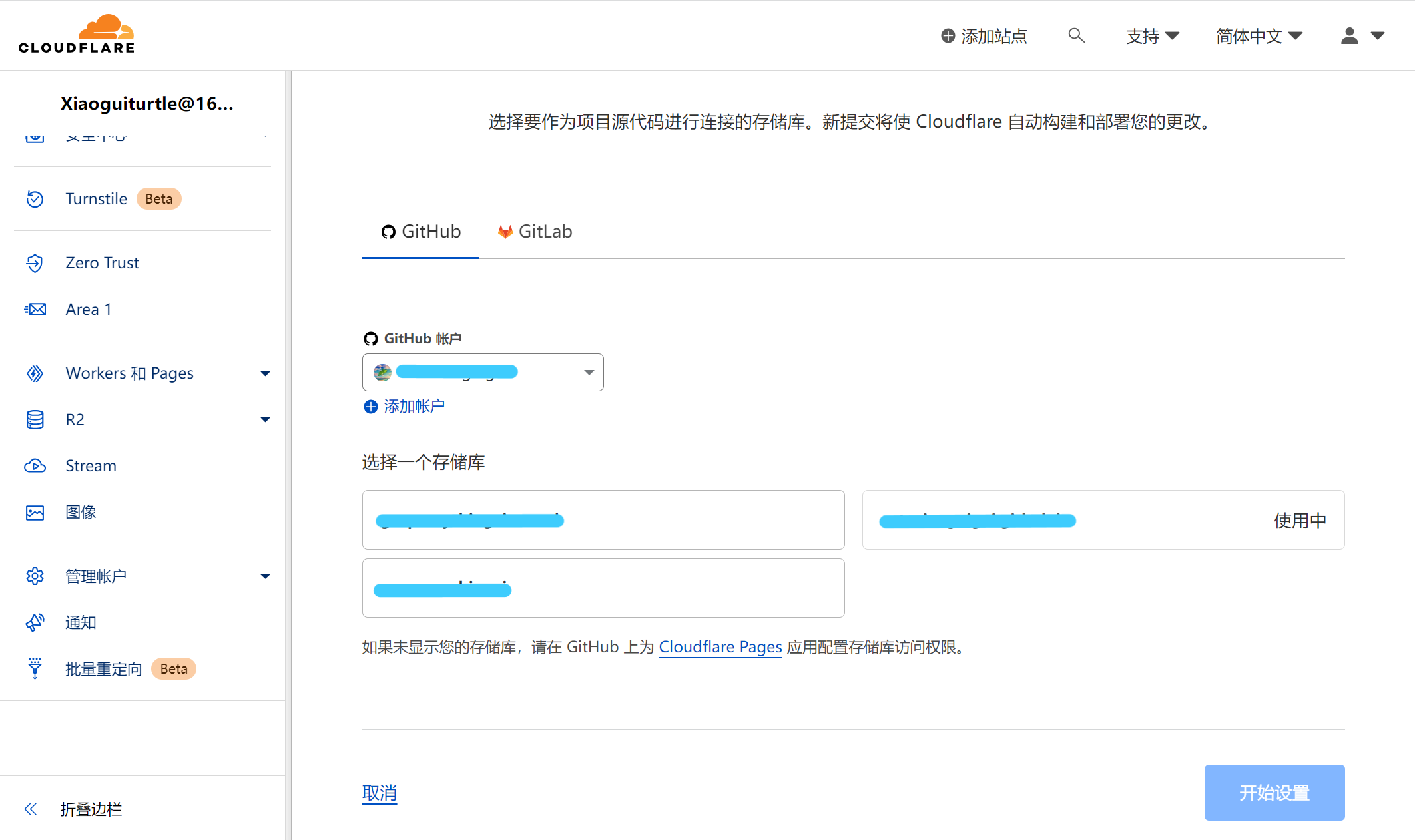Expand Workers 和 Pages submenu arrow
Image resolution: width=1415 pixels, height=840 pixels.
tap(265, 374)
